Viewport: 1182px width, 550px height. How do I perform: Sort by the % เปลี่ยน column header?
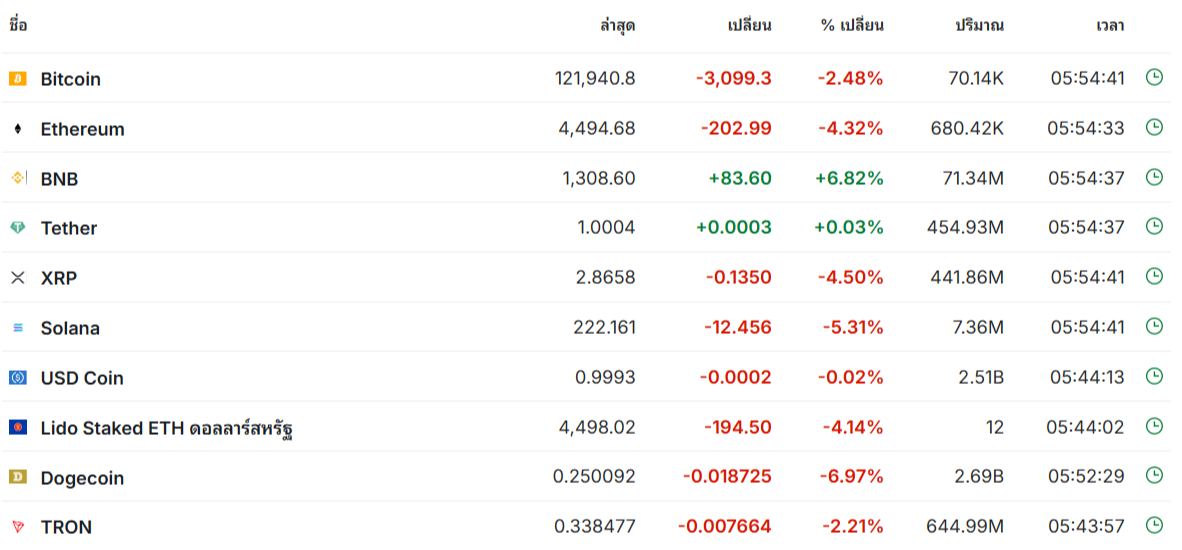pos(852,26)
